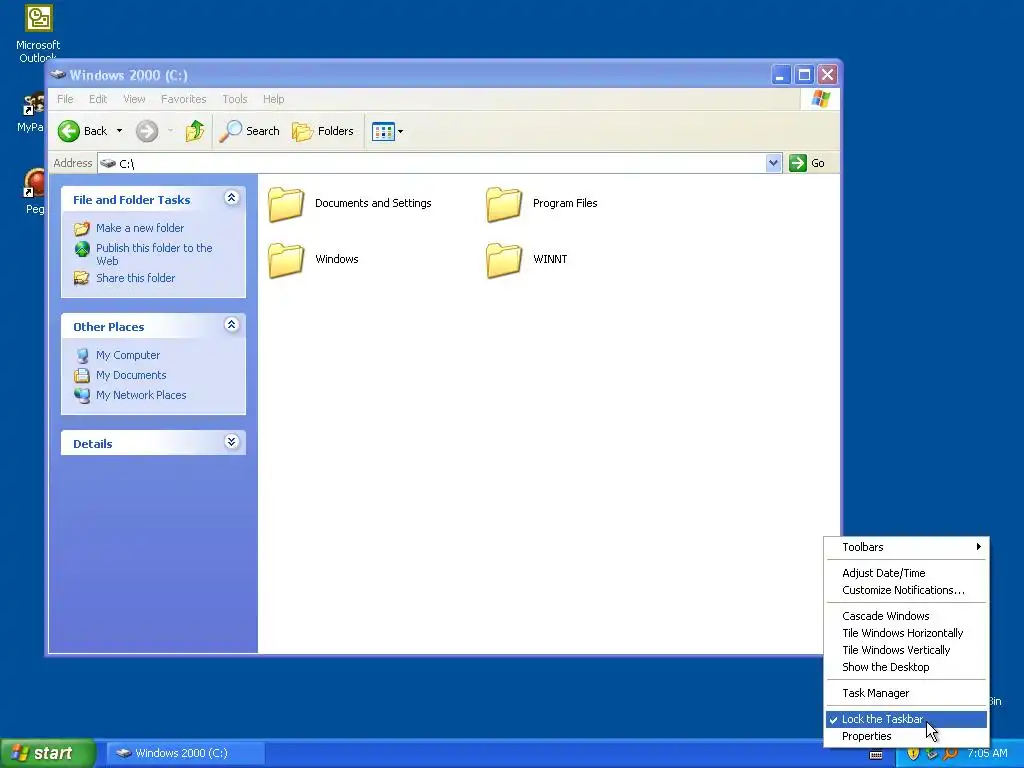Viewport: 1024px width, 768px height.
Task: Select the Documents and Settings folder icon
Action: tap(286, 204)
